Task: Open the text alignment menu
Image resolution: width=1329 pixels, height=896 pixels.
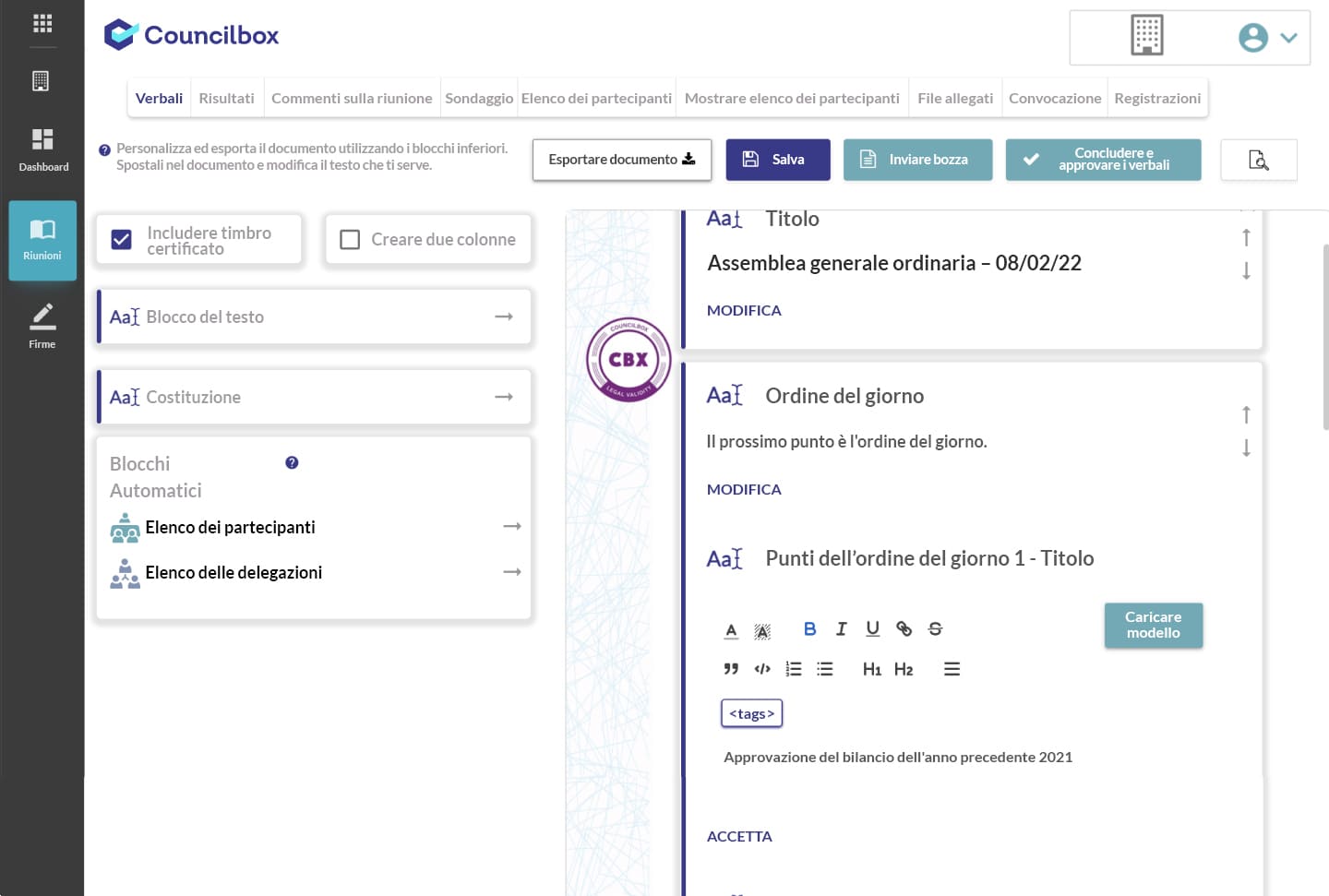Action: (x=952, y=669)
